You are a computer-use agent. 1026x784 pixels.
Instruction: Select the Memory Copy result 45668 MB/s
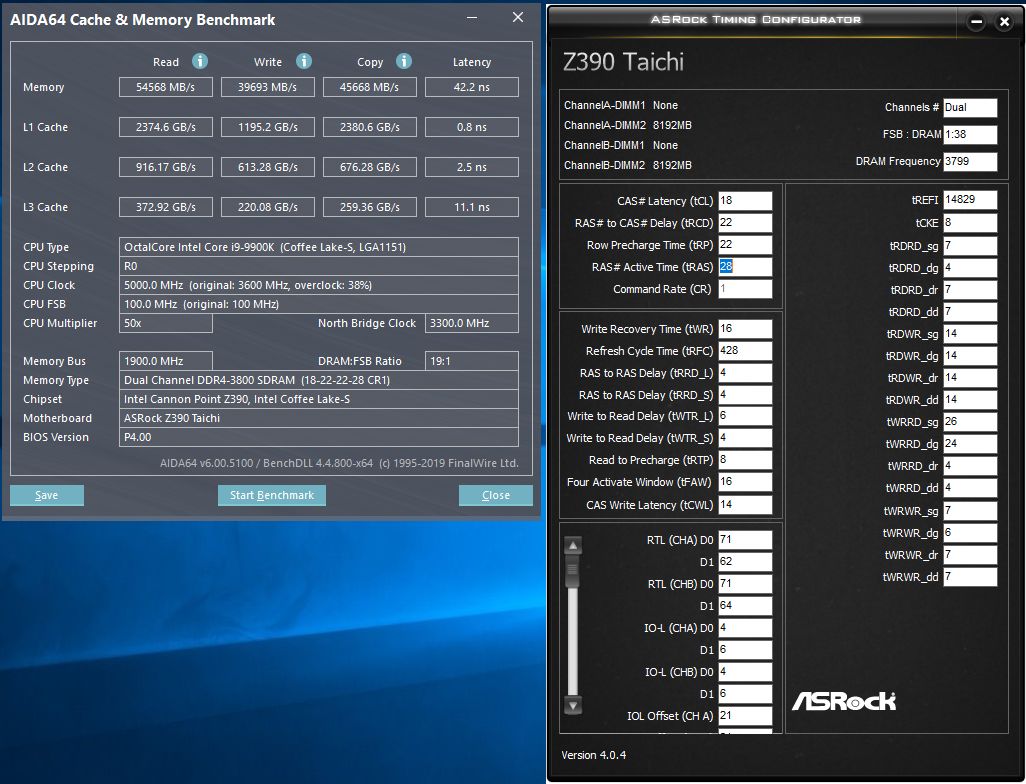tap(370, 87)
